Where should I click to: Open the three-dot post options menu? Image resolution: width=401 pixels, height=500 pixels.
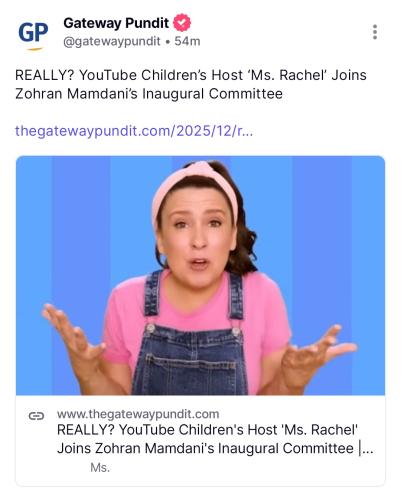(x=375, y=32)
